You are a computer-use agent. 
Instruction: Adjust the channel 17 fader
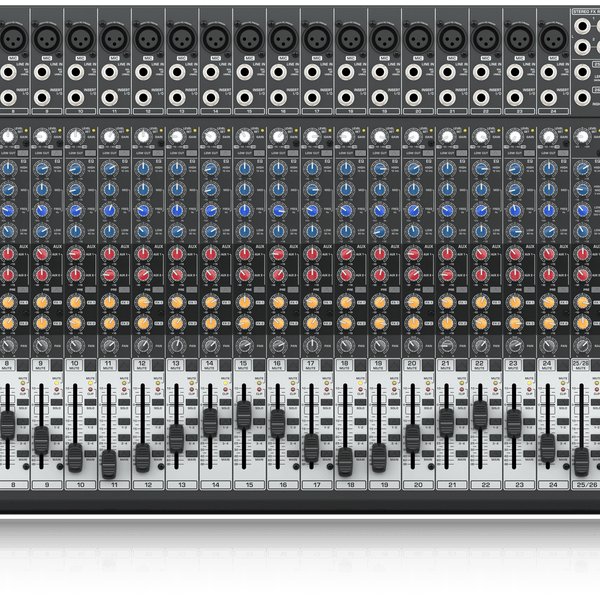click(x=311, y=447)
